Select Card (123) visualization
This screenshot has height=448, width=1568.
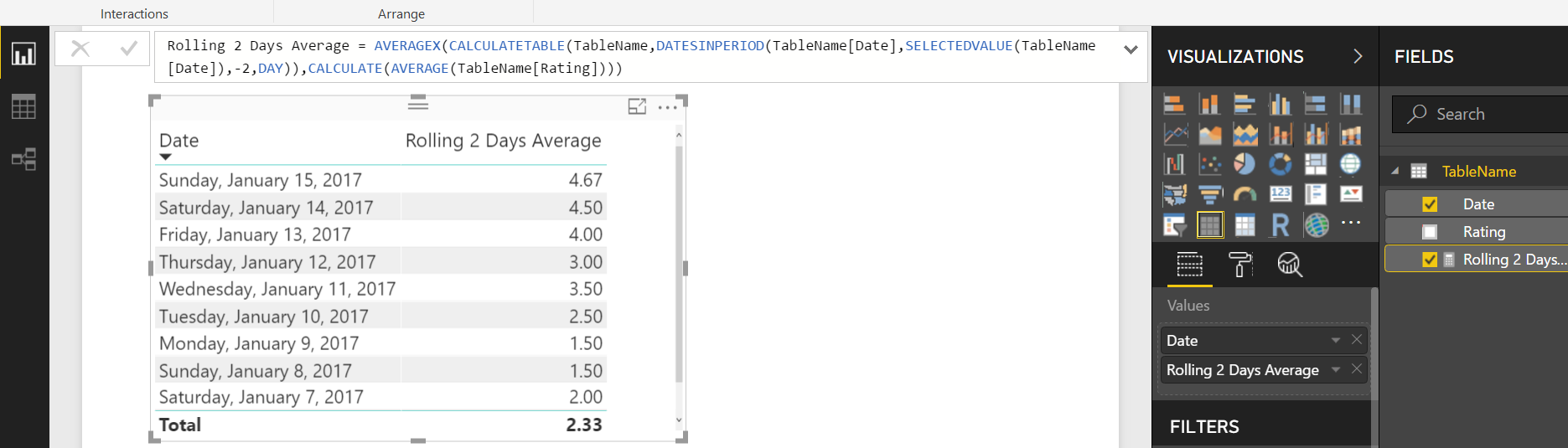tap(1280, 194)
